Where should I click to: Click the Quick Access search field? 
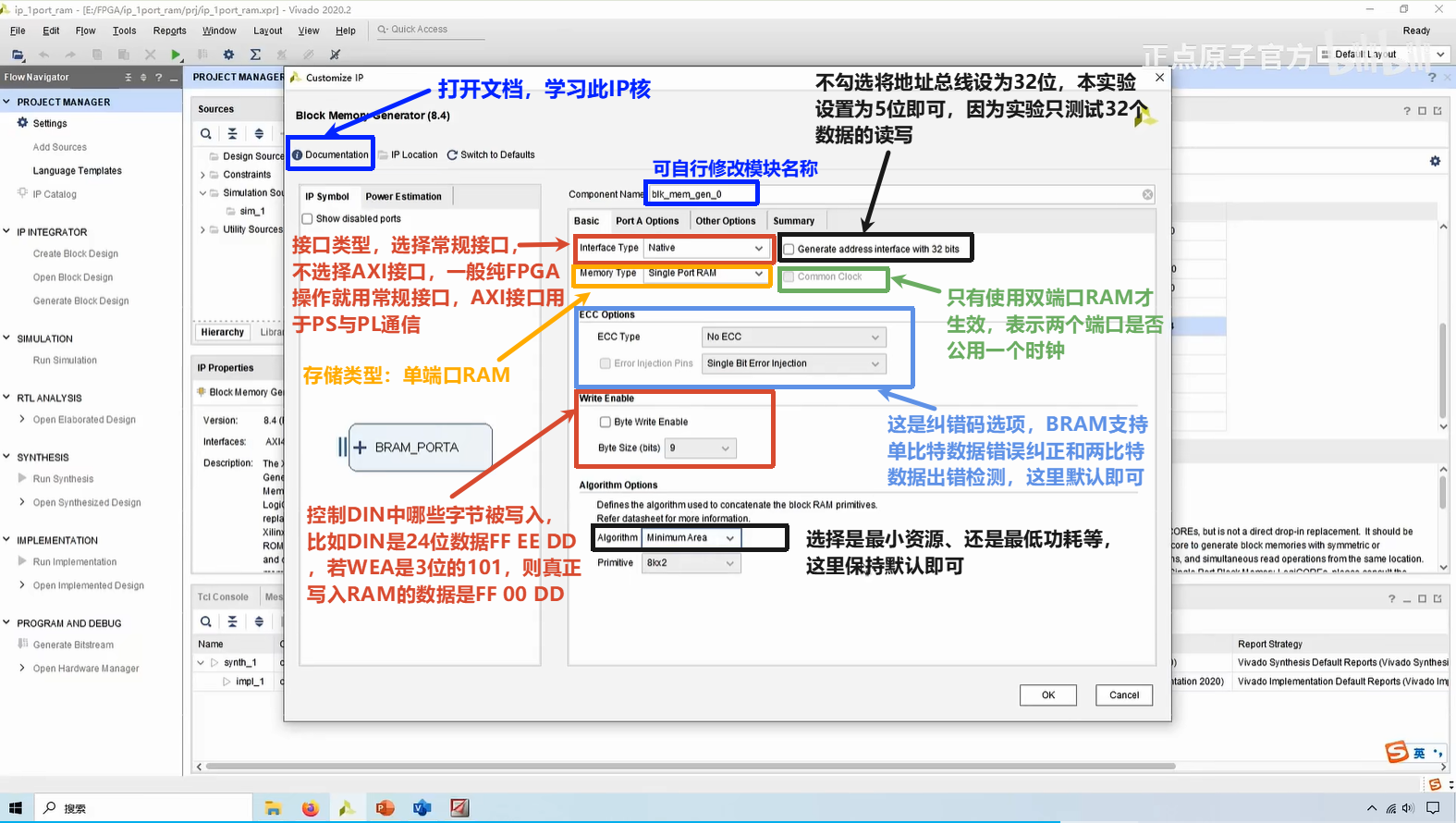[x=429, y=30]
